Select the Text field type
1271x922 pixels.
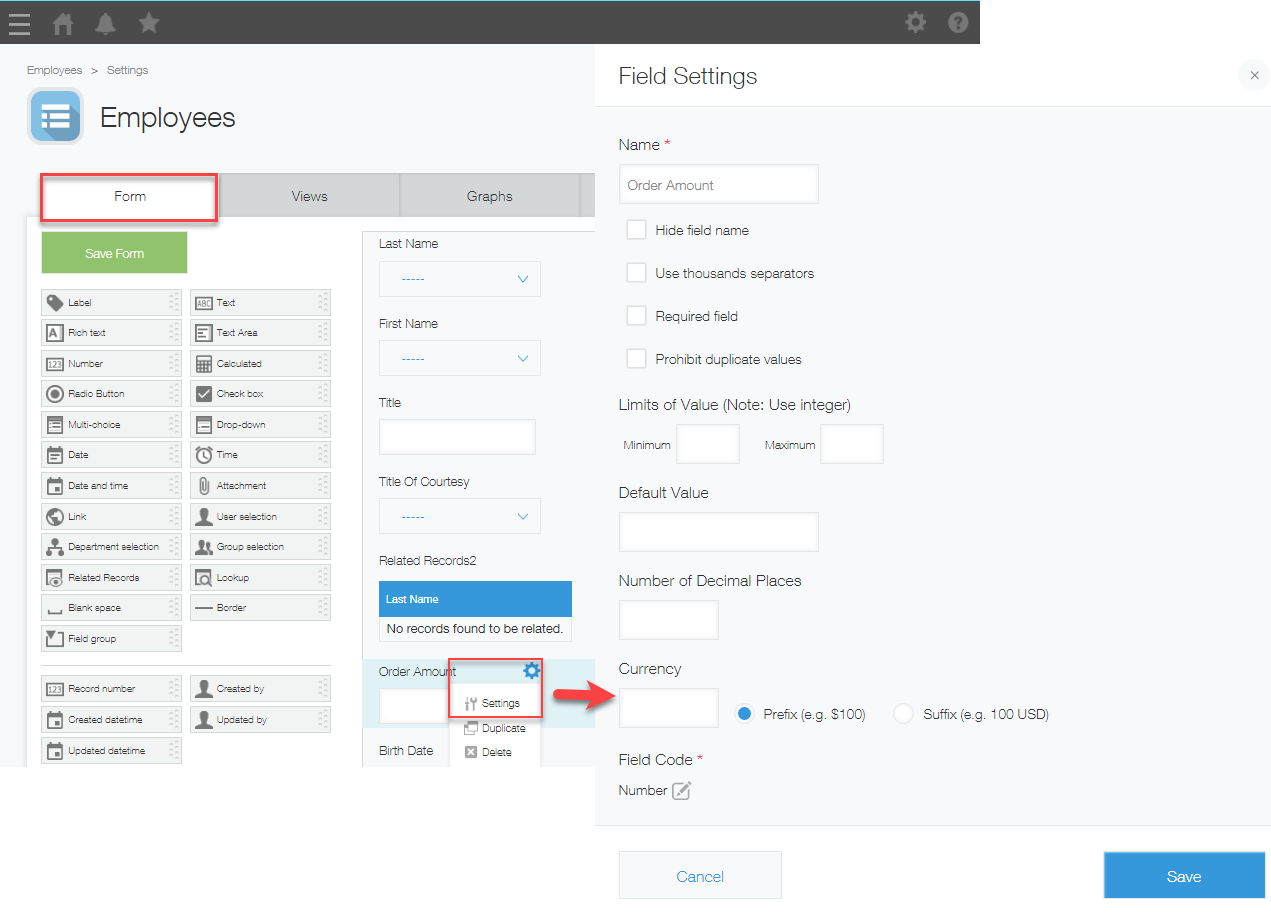coord(260,303)
